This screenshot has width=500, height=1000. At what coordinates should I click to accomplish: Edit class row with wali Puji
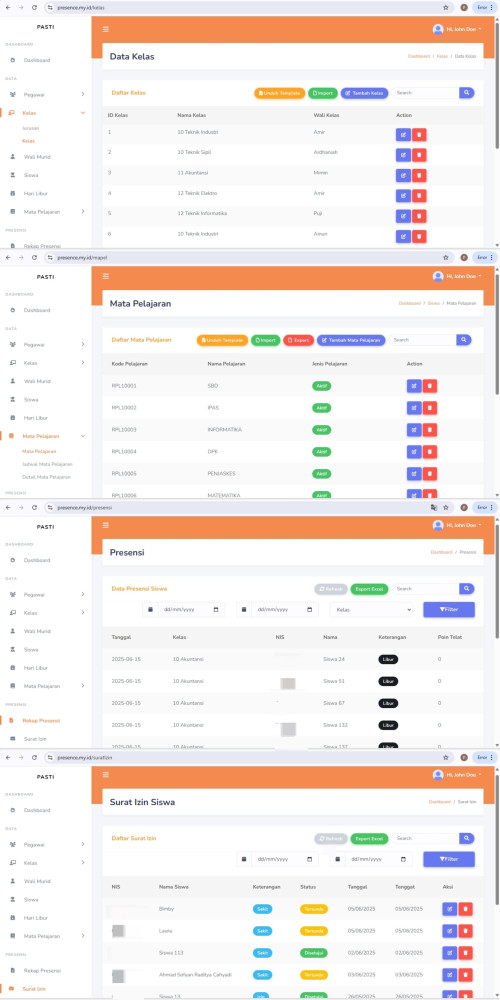click(403, 216)
